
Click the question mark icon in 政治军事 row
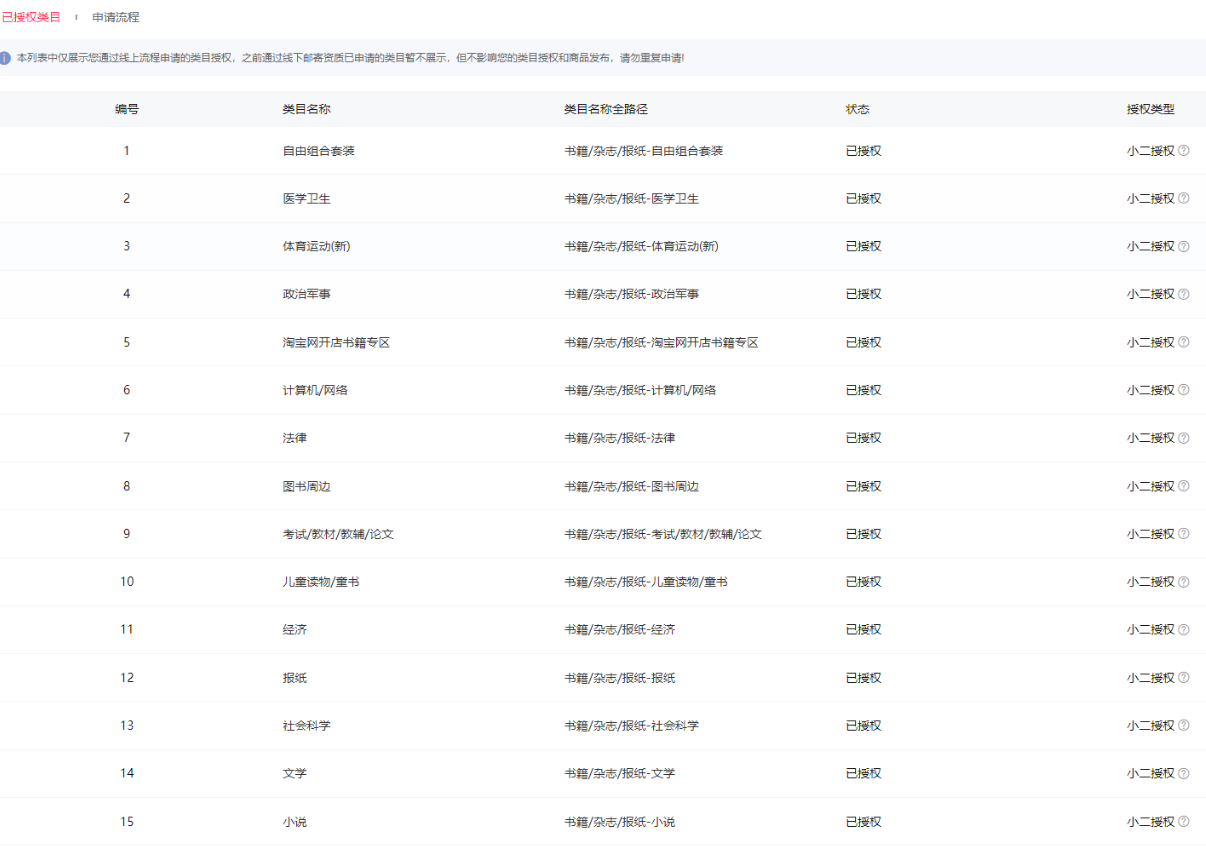pyautogui.click(x=1184, y=294)
